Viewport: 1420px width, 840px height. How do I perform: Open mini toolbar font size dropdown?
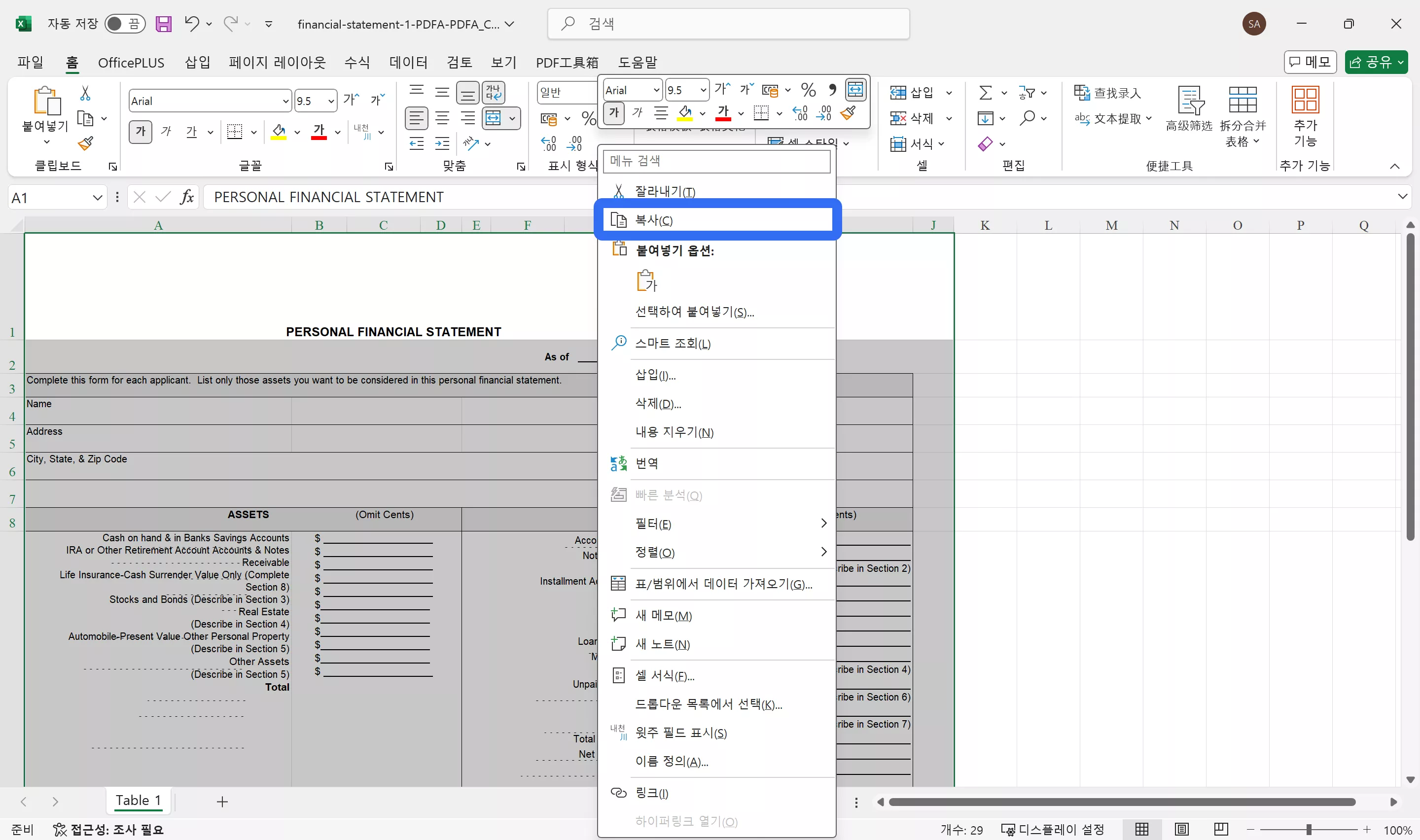pos(703,90)
